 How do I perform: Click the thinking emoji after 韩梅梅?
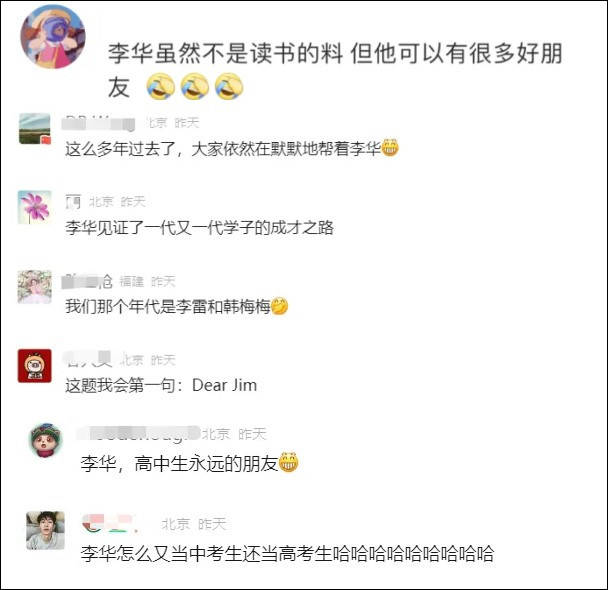click(279, 306)
